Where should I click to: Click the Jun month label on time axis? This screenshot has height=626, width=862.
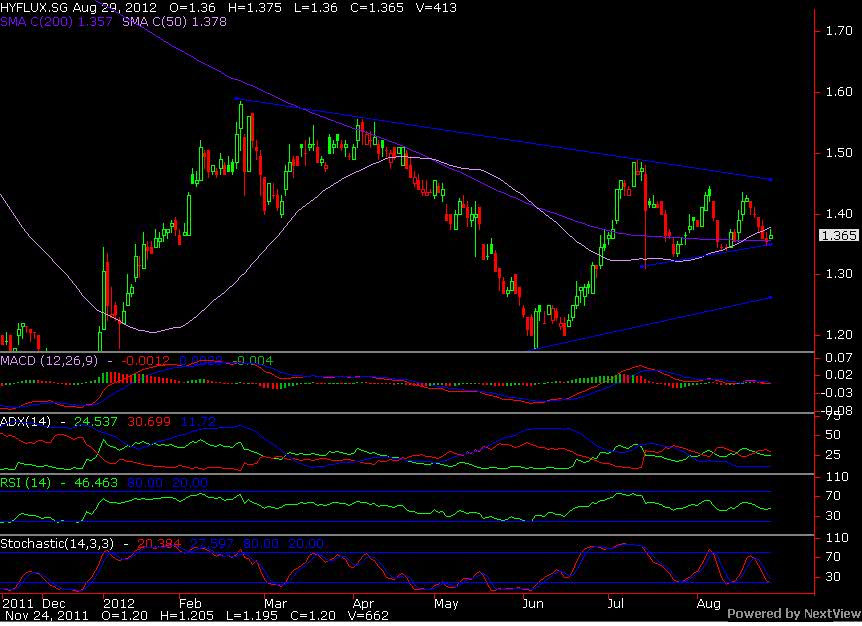coord(533,603)
